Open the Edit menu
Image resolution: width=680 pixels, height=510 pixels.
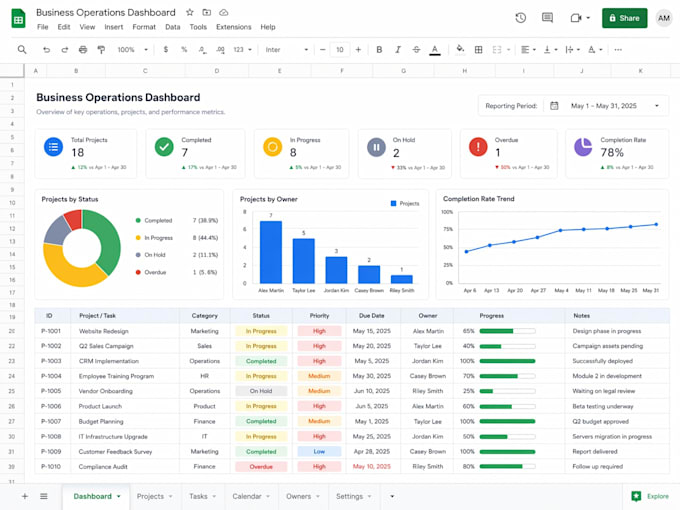coord(64,27)
